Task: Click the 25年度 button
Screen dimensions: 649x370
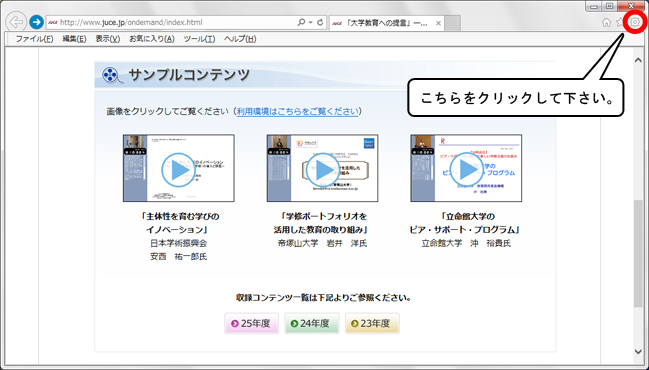Action: tap(251, 323)
